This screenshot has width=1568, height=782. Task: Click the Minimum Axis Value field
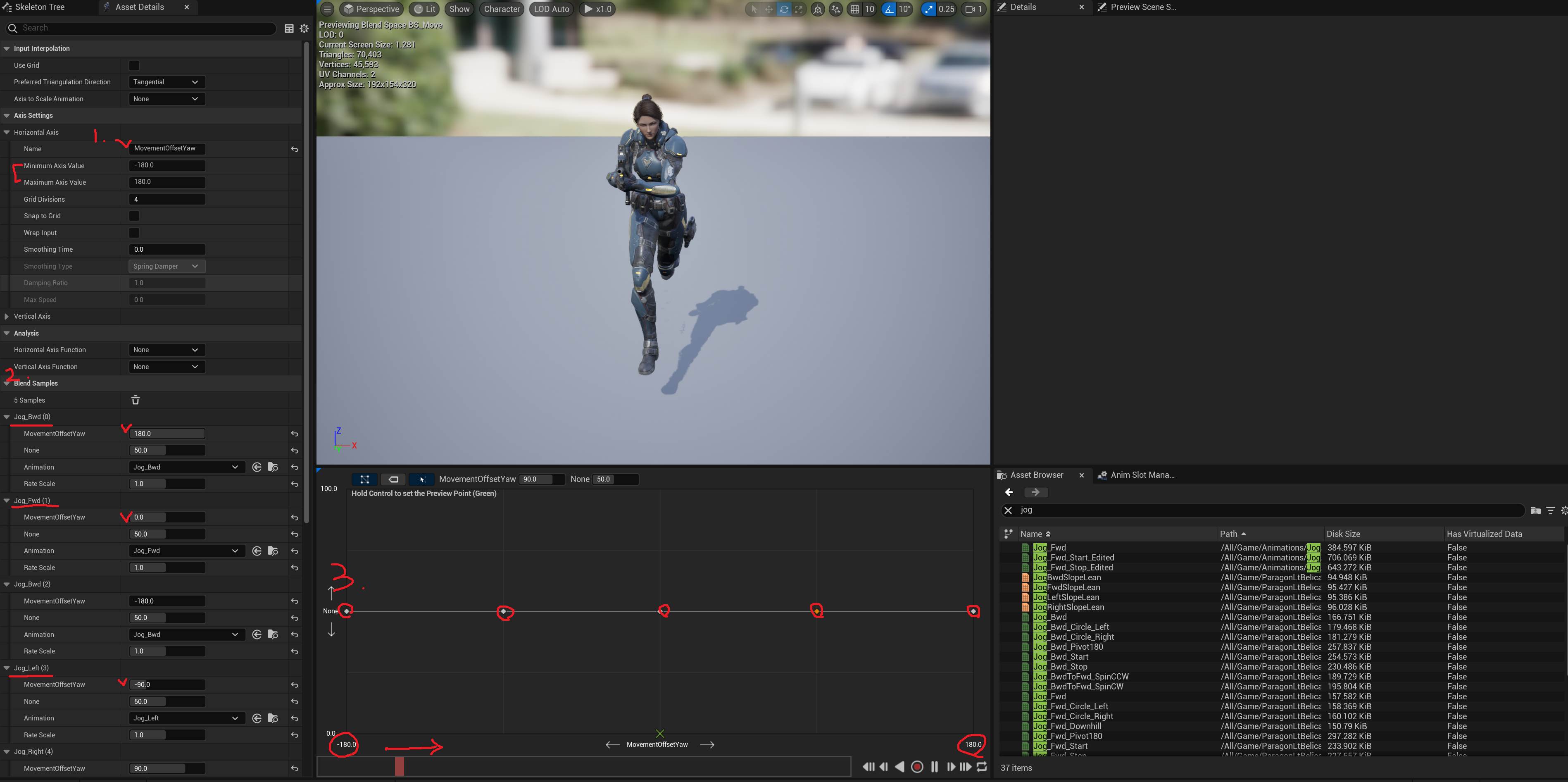tap(167, 165)
